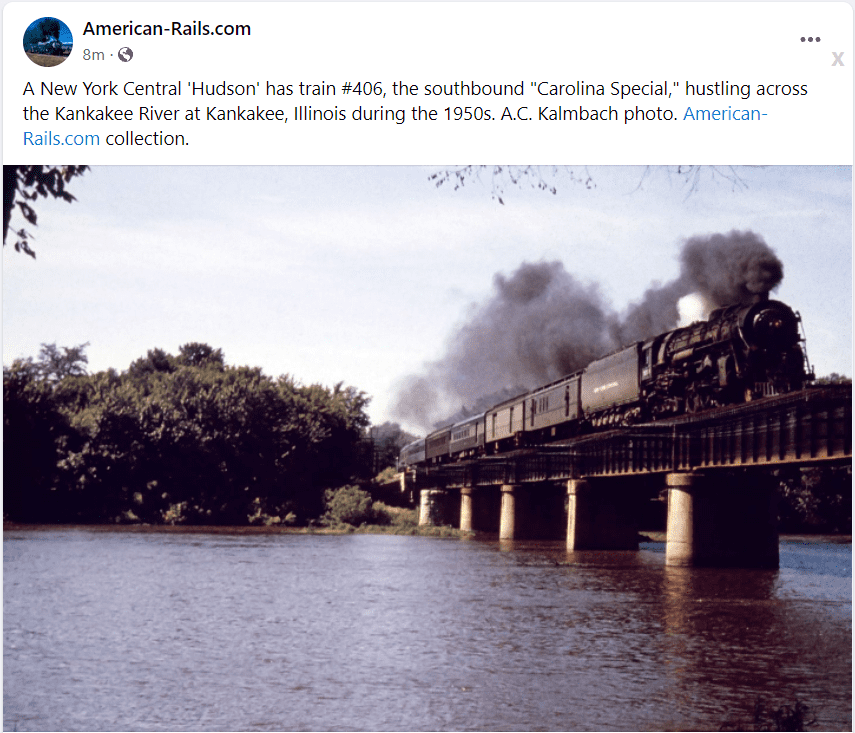Image resolution: width=855 pixels, height=733 pixels.
Task: Open the post's 8m timestamp
Action: [x=93, y=55]
